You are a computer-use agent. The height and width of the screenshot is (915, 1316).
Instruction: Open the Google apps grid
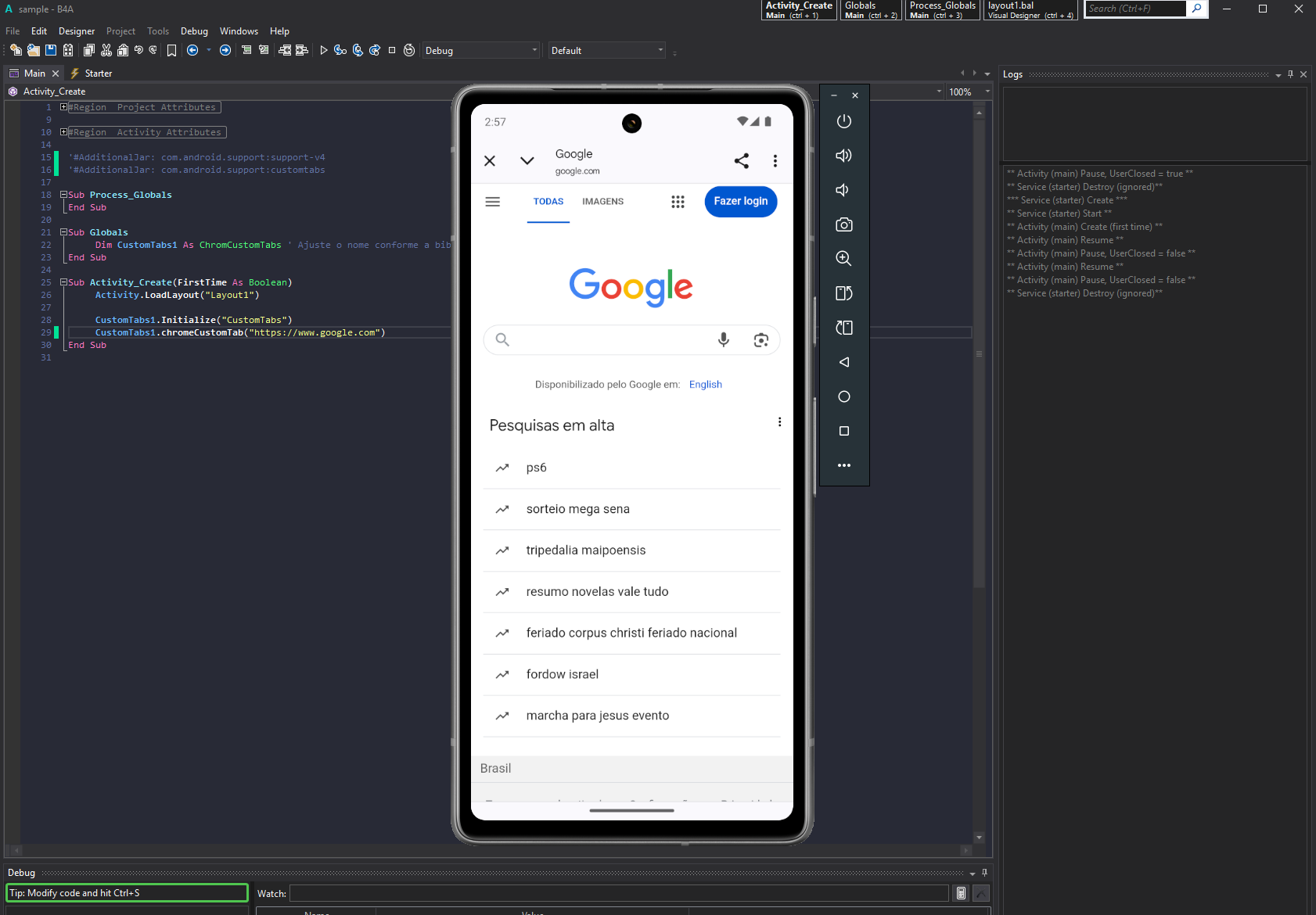click(x=678, y=202)
